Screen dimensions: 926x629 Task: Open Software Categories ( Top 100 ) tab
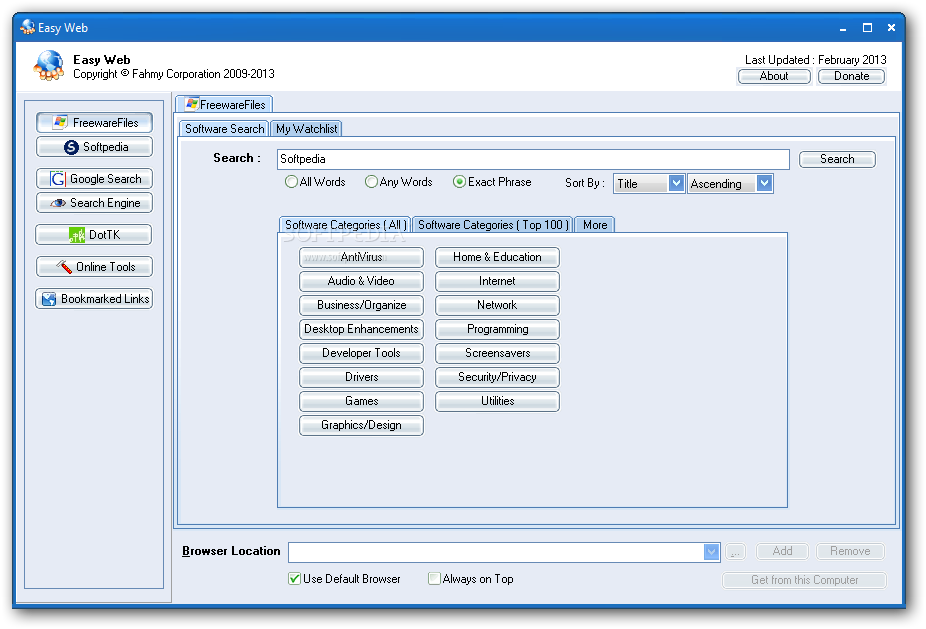(493, 225)
